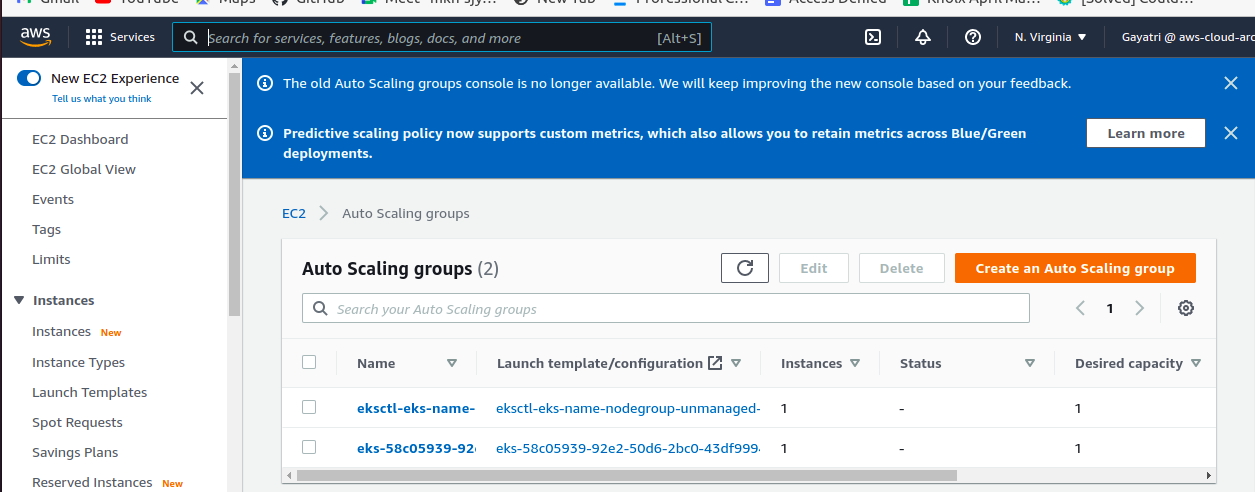Dismiss the predictive scaling policy notice
Viewport: 1255px width, 492px height.
click(1231, 133)
